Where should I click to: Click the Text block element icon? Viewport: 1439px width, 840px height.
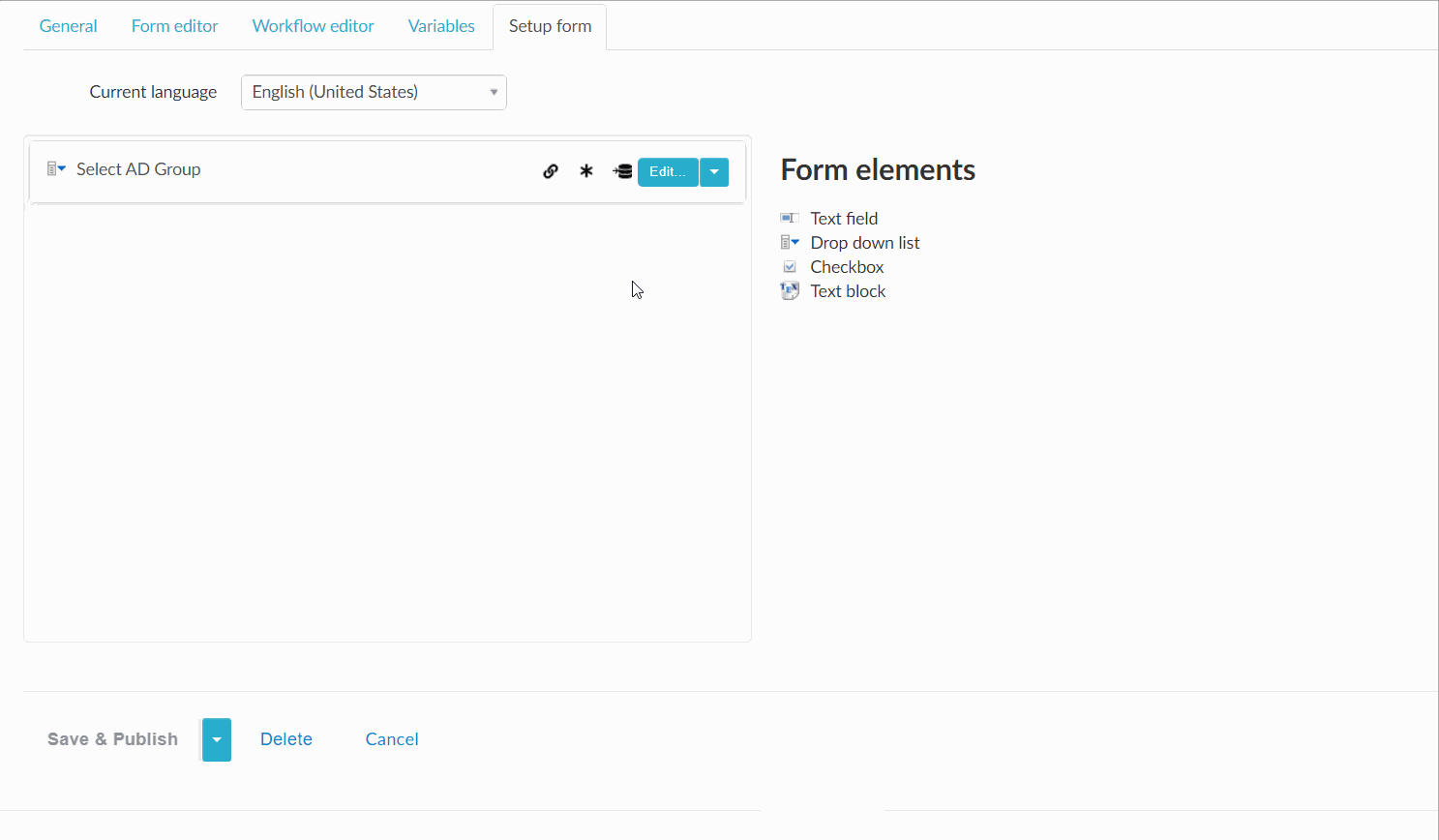click(790, 291)
